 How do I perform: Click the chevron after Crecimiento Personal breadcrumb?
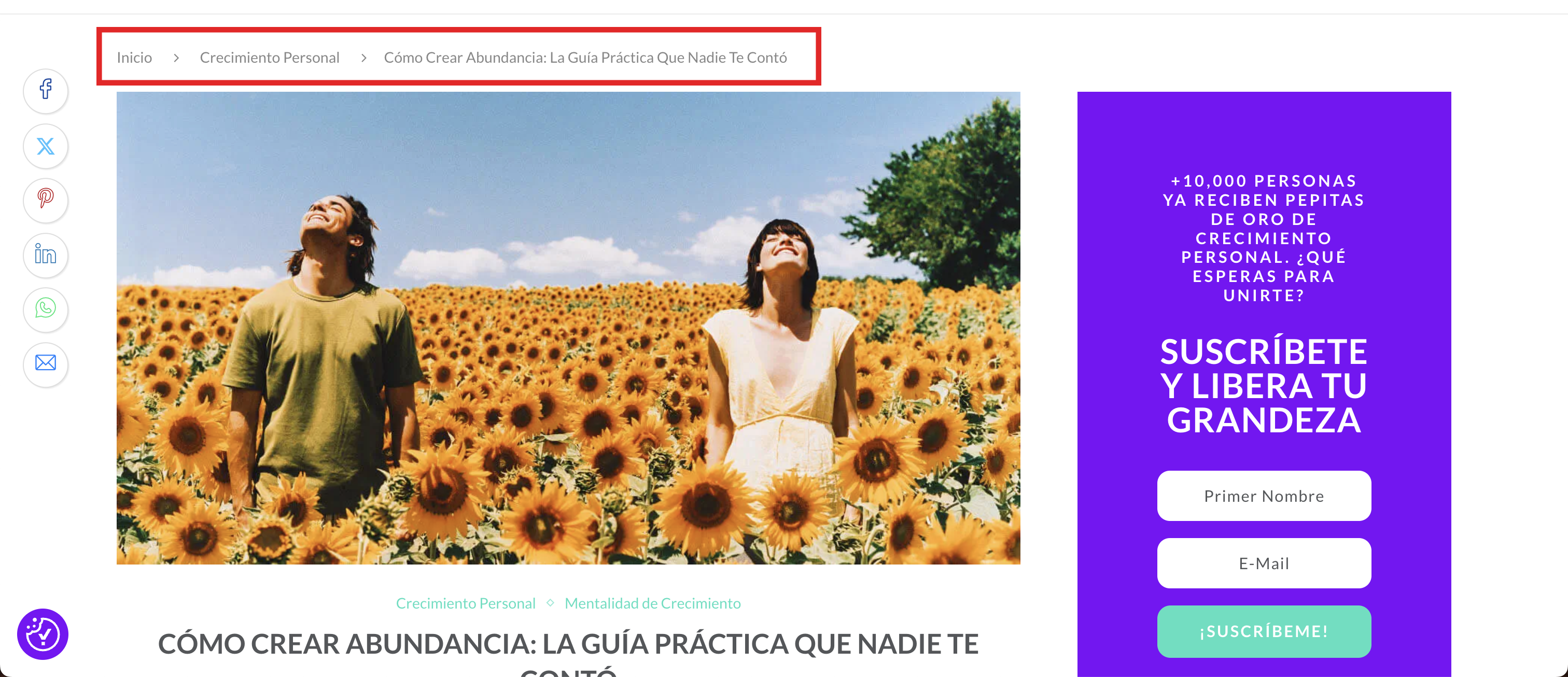(x=364, y=58)
